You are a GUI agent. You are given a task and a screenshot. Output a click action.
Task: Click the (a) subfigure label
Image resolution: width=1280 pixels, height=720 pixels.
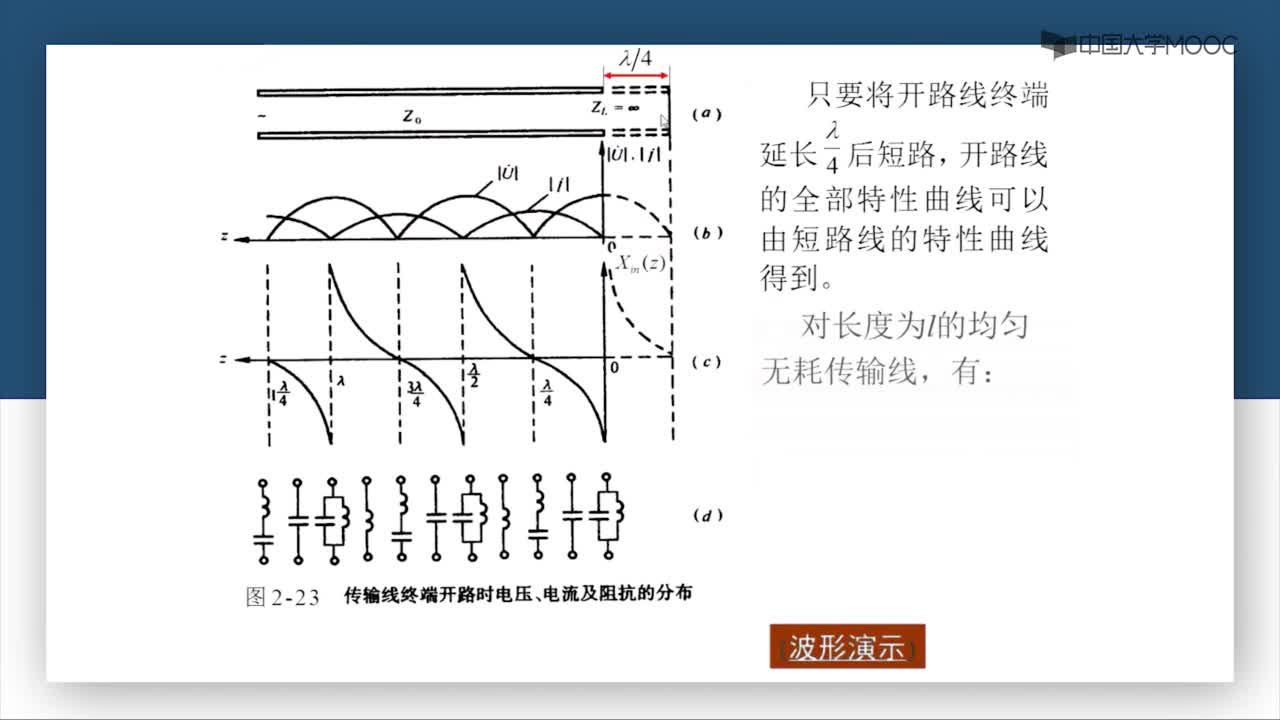point(707,113)
